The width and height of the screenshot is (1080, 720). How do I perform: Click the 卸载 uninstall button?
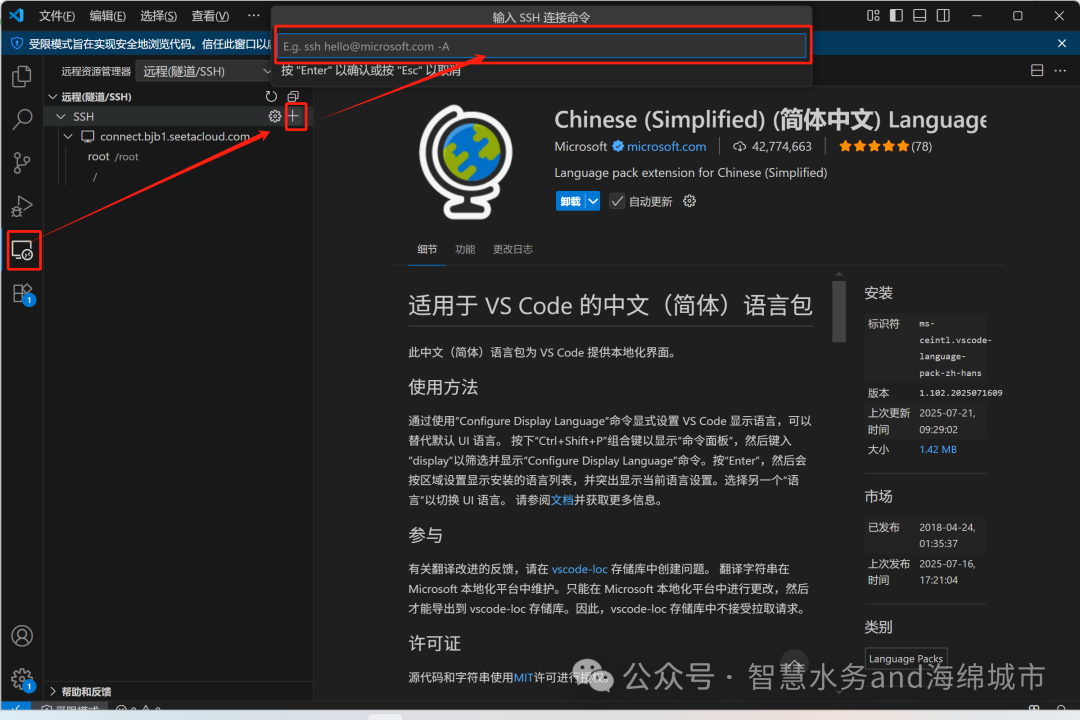570,201
